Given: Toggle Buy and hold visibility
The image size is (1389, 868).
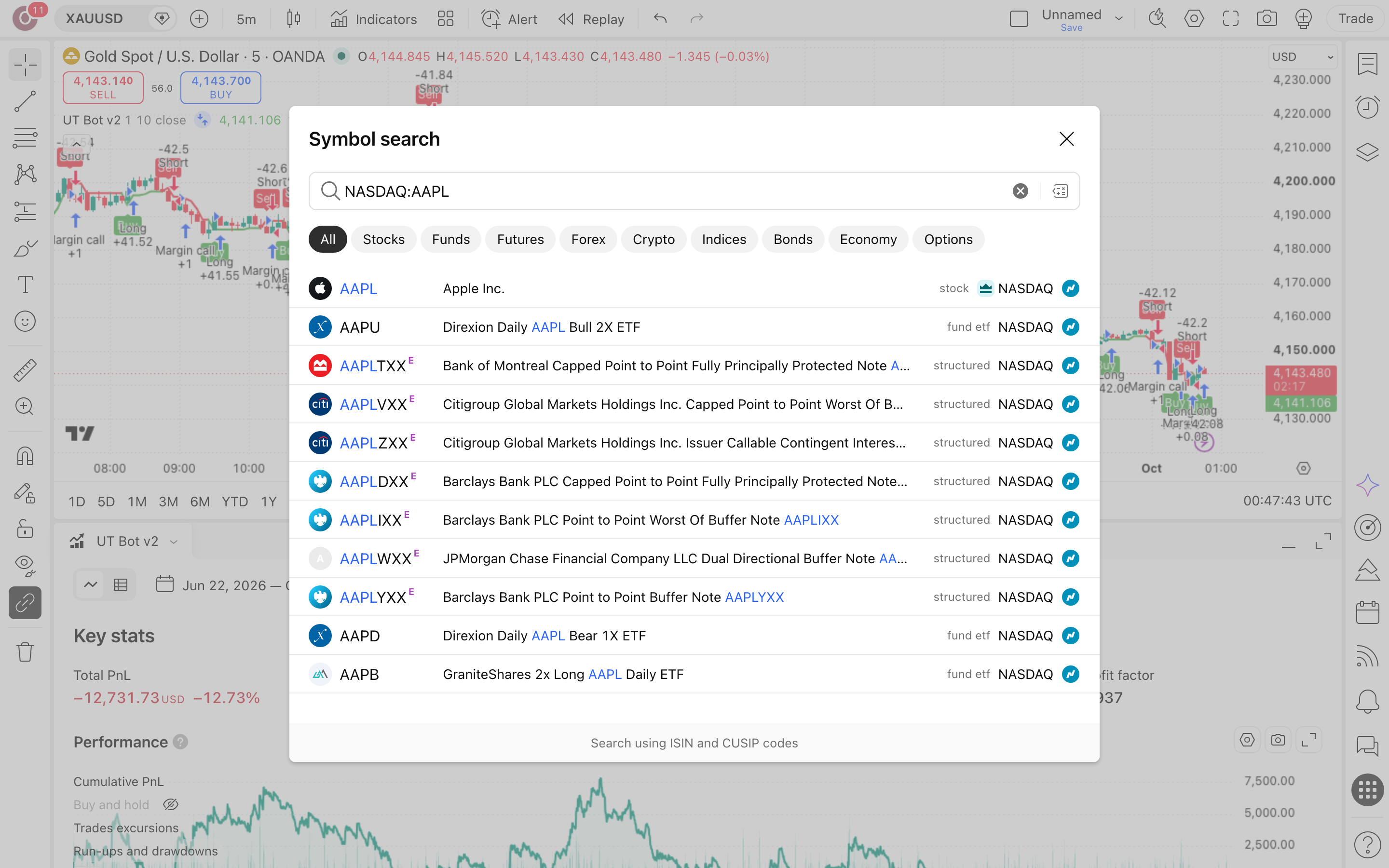Looking at the screenshot, I should coord(170,804).
